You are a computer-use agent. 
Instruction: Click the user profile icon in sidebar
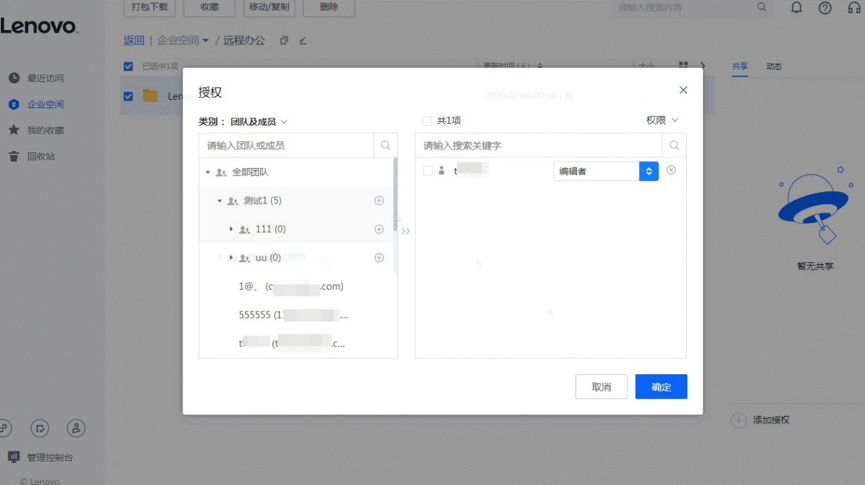pyautogui.click(x=76, y=428)
